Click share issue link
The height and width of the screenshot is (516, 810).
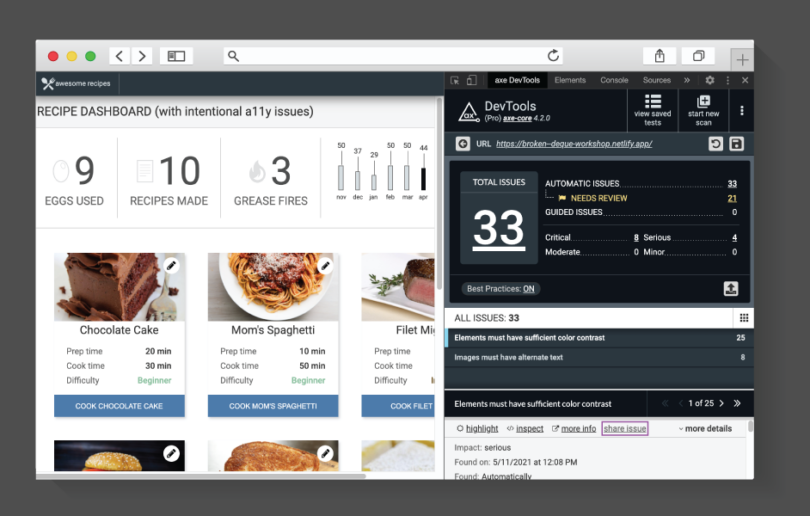(625, 429)
